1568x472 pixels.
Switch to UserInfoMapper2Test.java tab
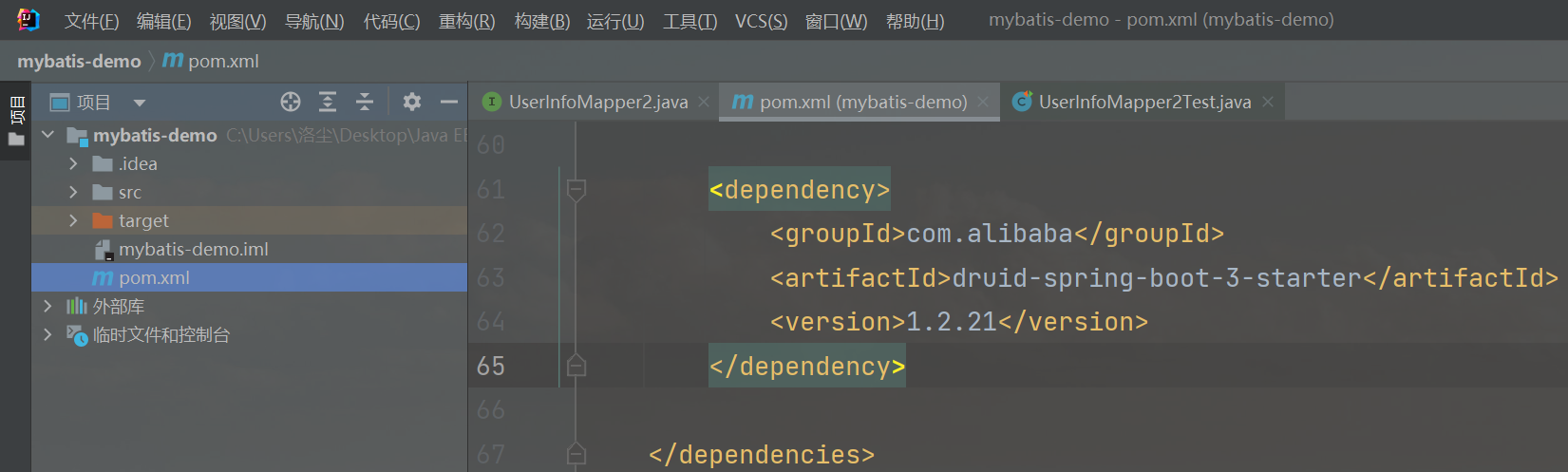(1143, 102)
